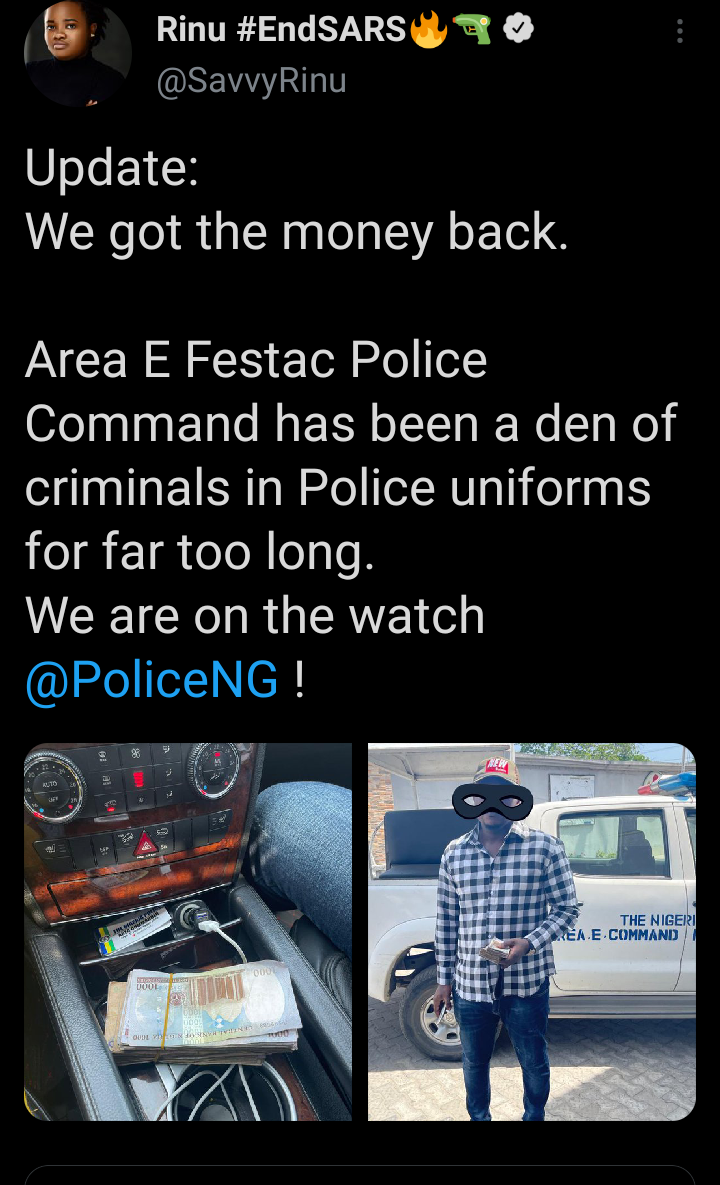
Task: Open the @SavvyRinu handle
Action: click(x=251, y=80)
